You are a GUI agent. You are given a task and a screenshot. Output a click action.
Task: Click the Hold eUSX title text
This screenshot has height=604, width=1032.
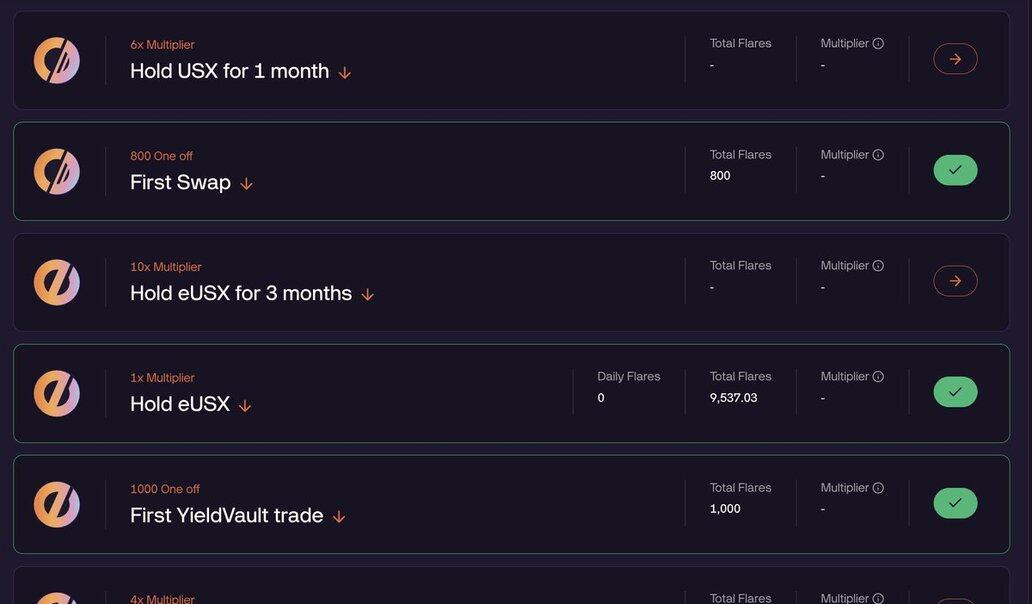[180, 404]
